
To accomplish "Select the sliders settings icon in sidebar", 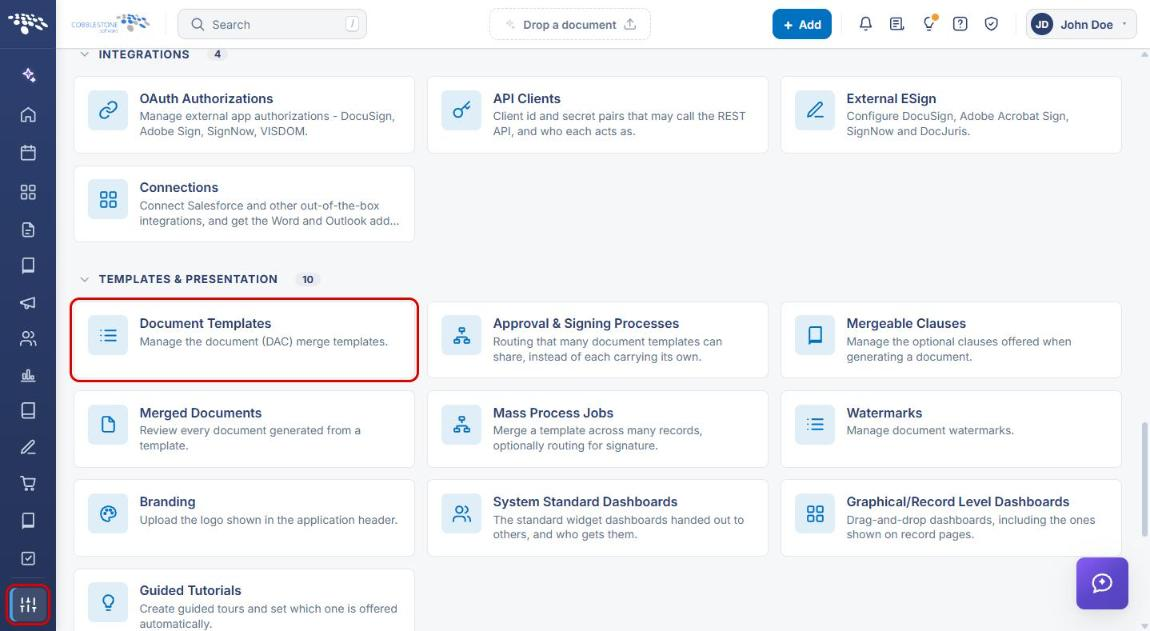I will tap(28, 605).
